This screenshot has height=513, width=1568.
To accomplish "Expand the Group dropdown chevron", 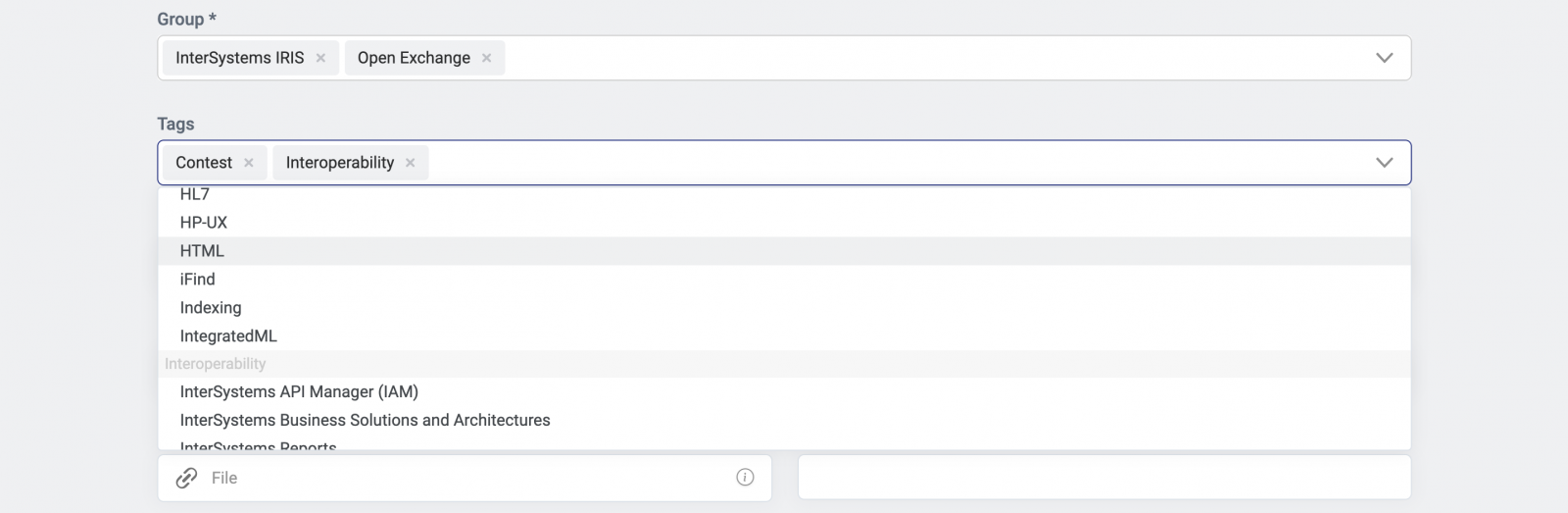I will [x=1384, y=58].
